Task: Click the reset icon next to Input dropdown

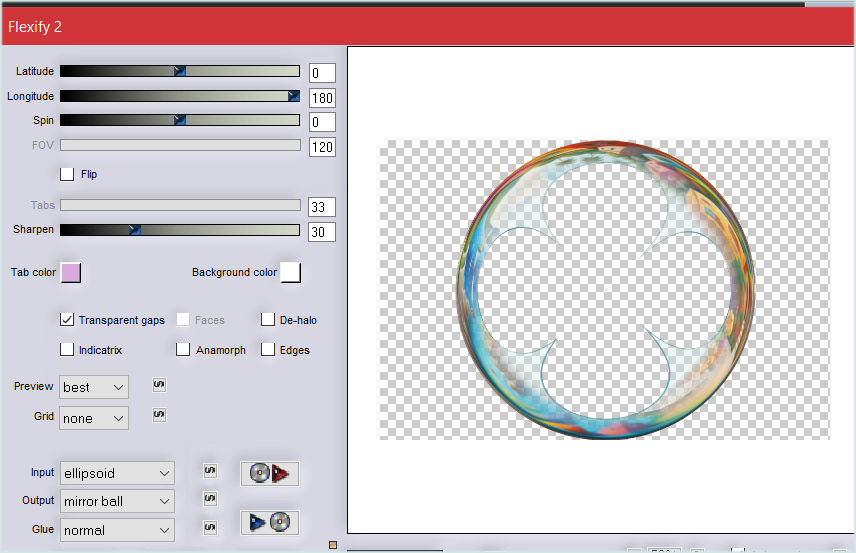Action: [x=210, y=471]
